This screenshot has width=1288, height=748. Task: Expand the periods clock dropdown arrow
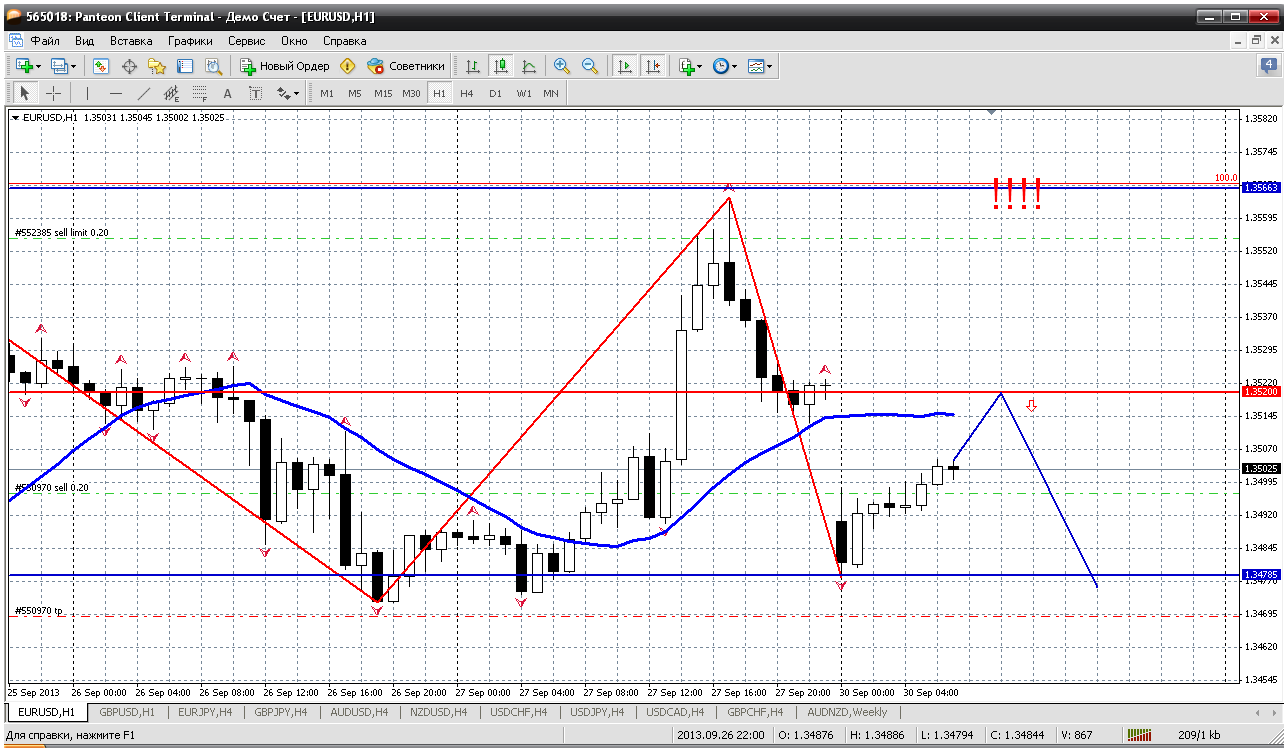[734, 67]
